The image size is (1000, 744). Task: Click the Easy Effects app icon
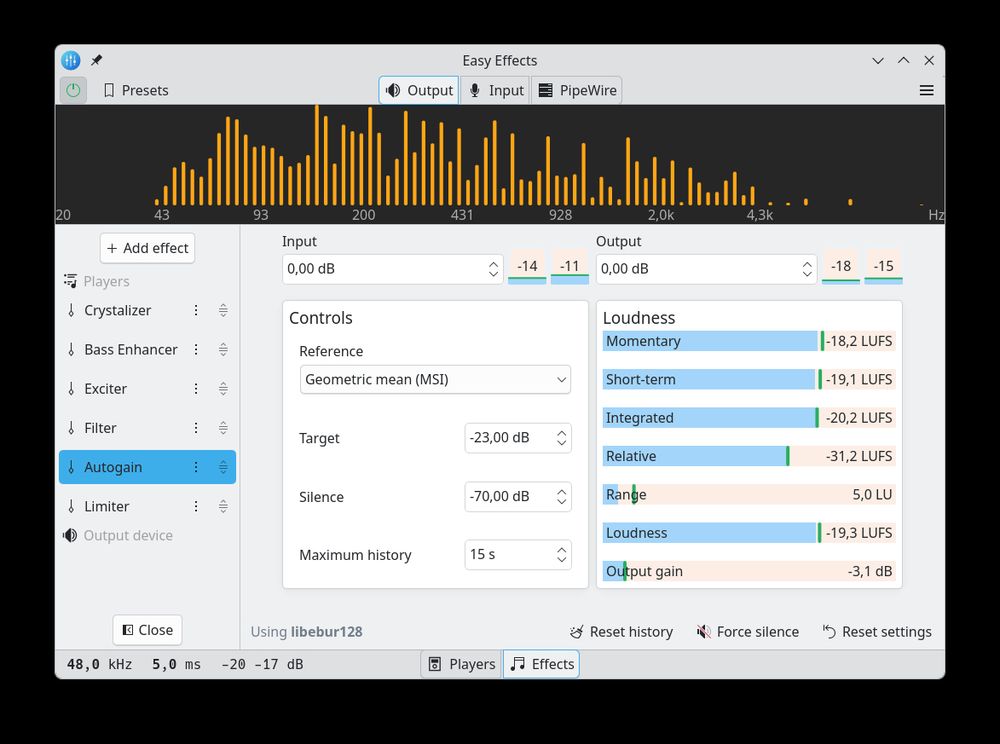point(71,61)
